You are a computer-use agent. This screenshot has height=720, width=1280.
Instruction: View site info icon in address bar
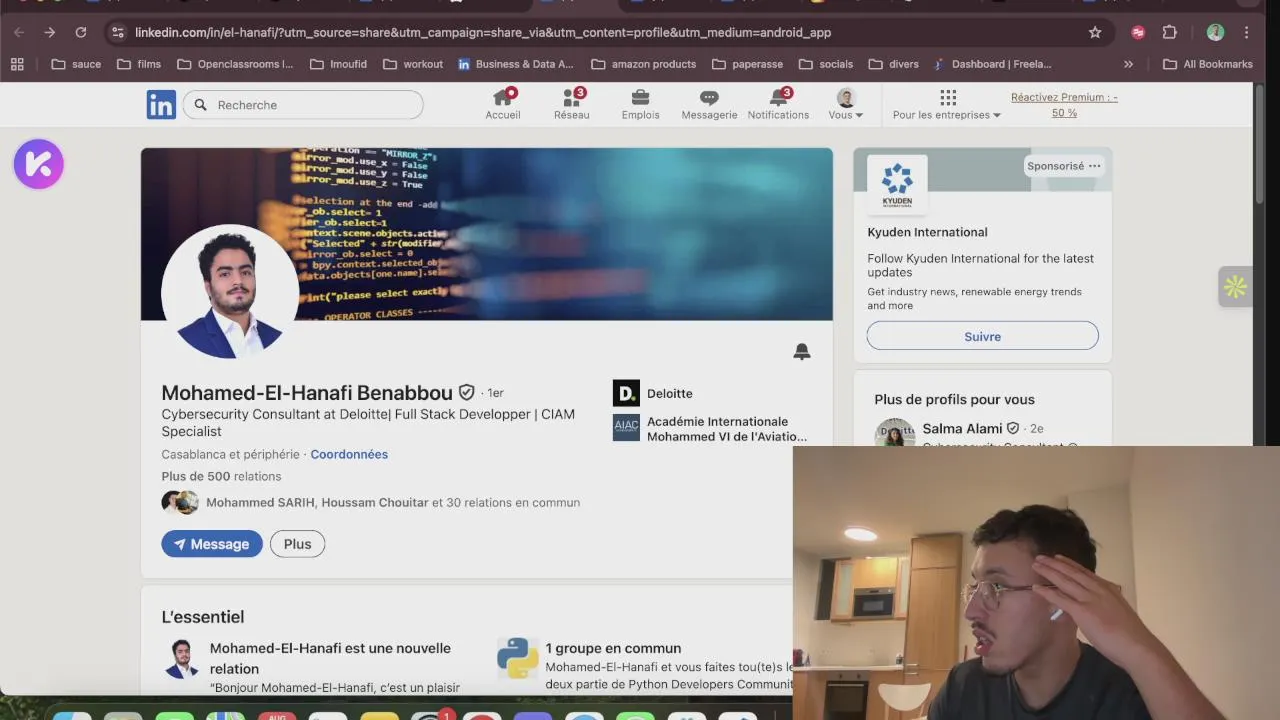(117, 32)
